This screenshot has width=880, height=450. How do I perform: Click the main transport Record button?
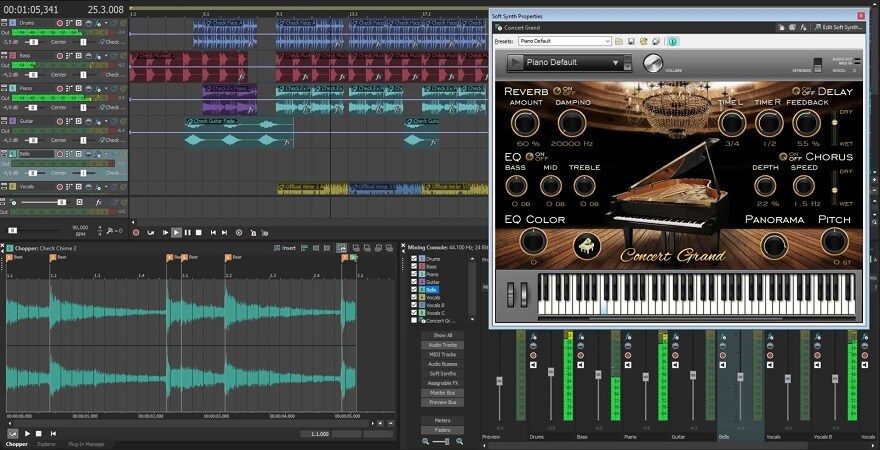(x=135, y=232)
